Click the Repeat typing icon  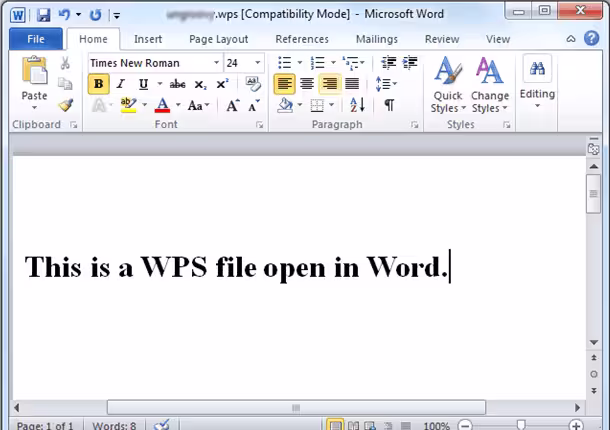pyautogui.click(x=95, y=15)
